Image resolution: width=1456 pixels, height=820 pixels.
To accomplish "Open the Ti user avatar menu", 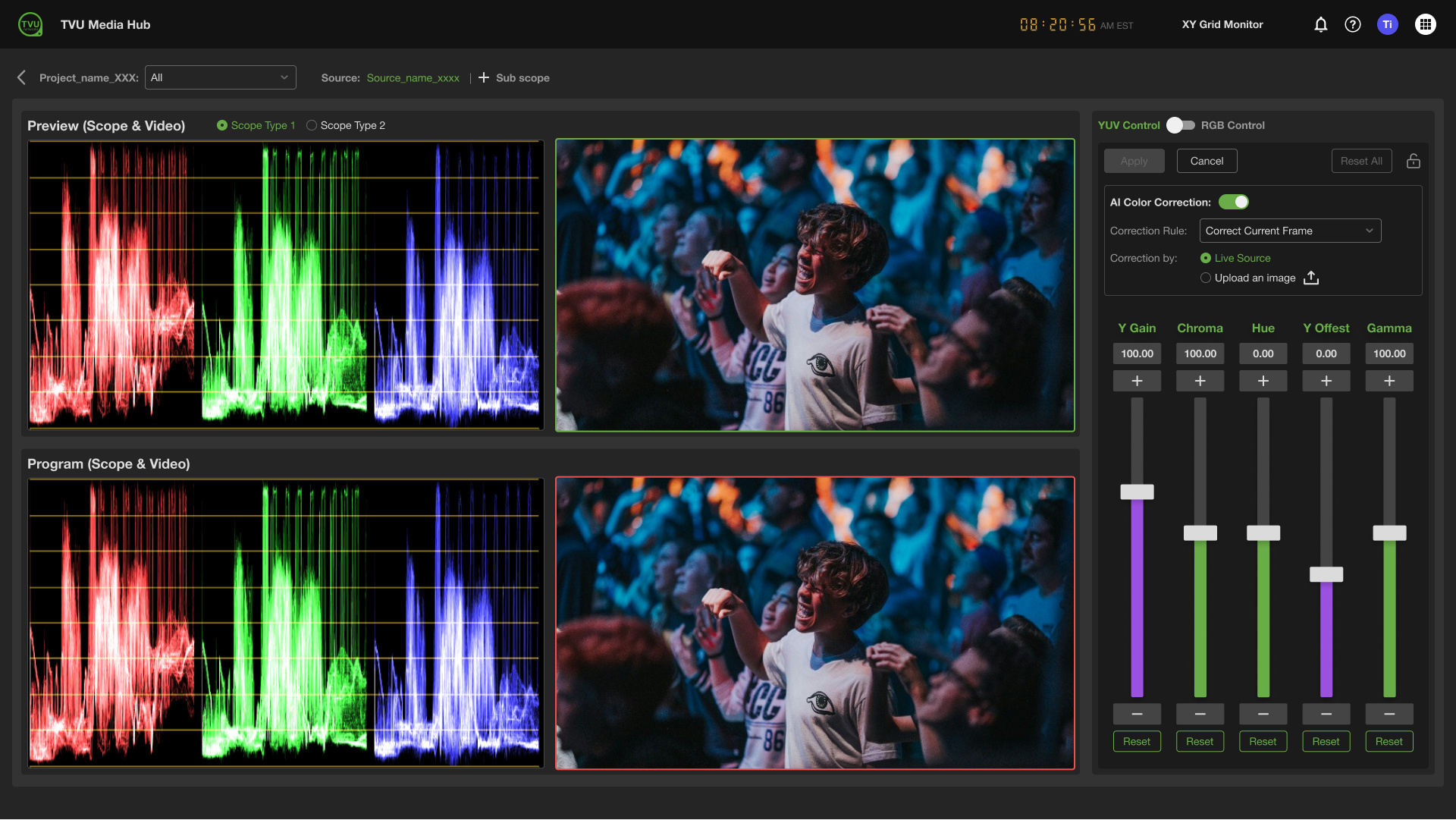I will click(1388, 24).
